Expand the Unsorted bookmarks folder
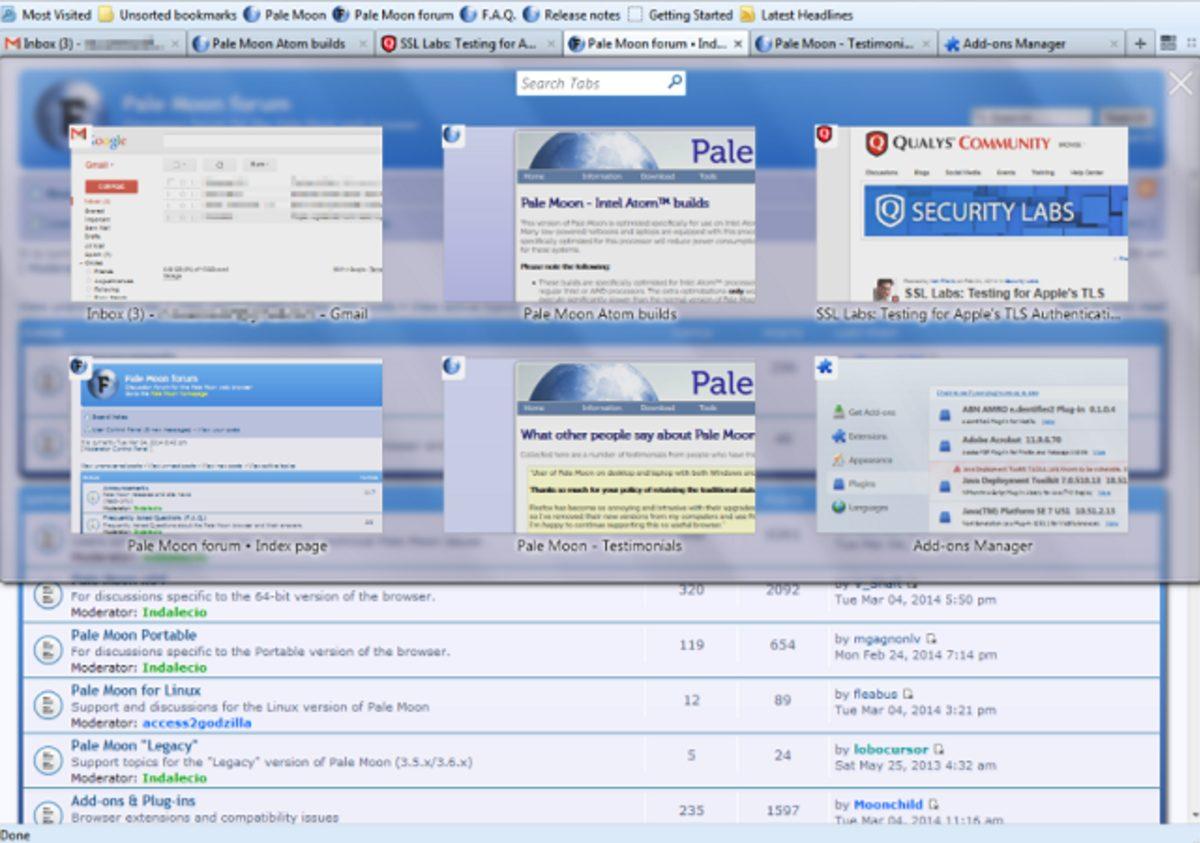1200x843 pixels. (x=168, y=15)
